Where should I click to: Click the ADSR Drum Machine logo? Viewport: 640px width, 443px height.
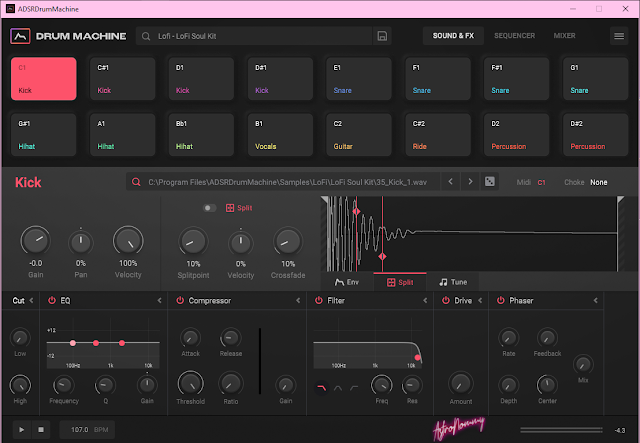tap(20, 36)
